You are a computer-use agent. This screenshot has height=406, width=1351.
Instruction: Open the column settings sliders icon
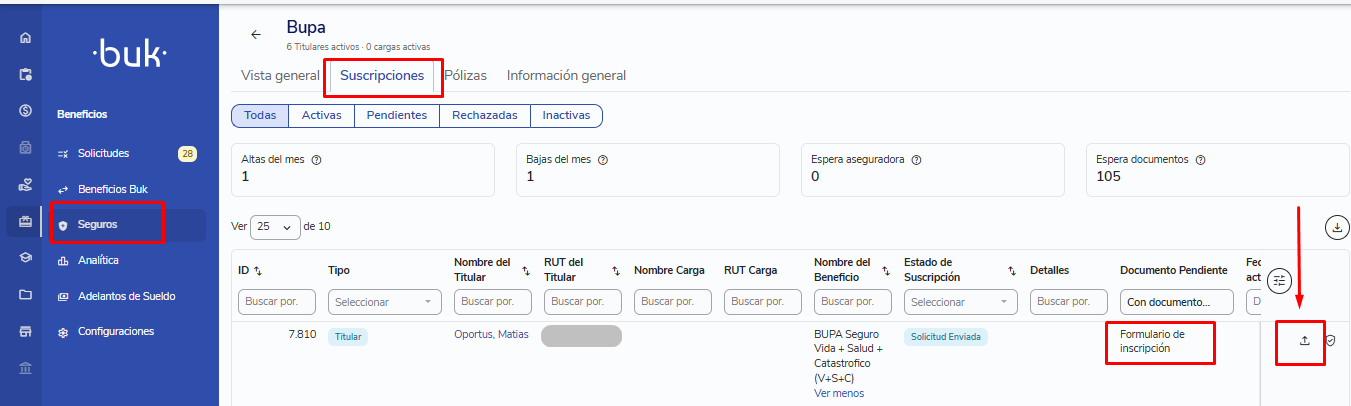click(1279, 280)
